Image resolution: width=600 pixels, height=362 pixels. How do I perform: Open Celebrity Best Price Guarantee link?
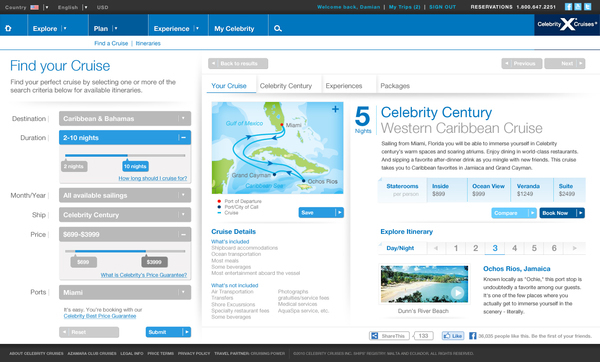tap(100, 316)
